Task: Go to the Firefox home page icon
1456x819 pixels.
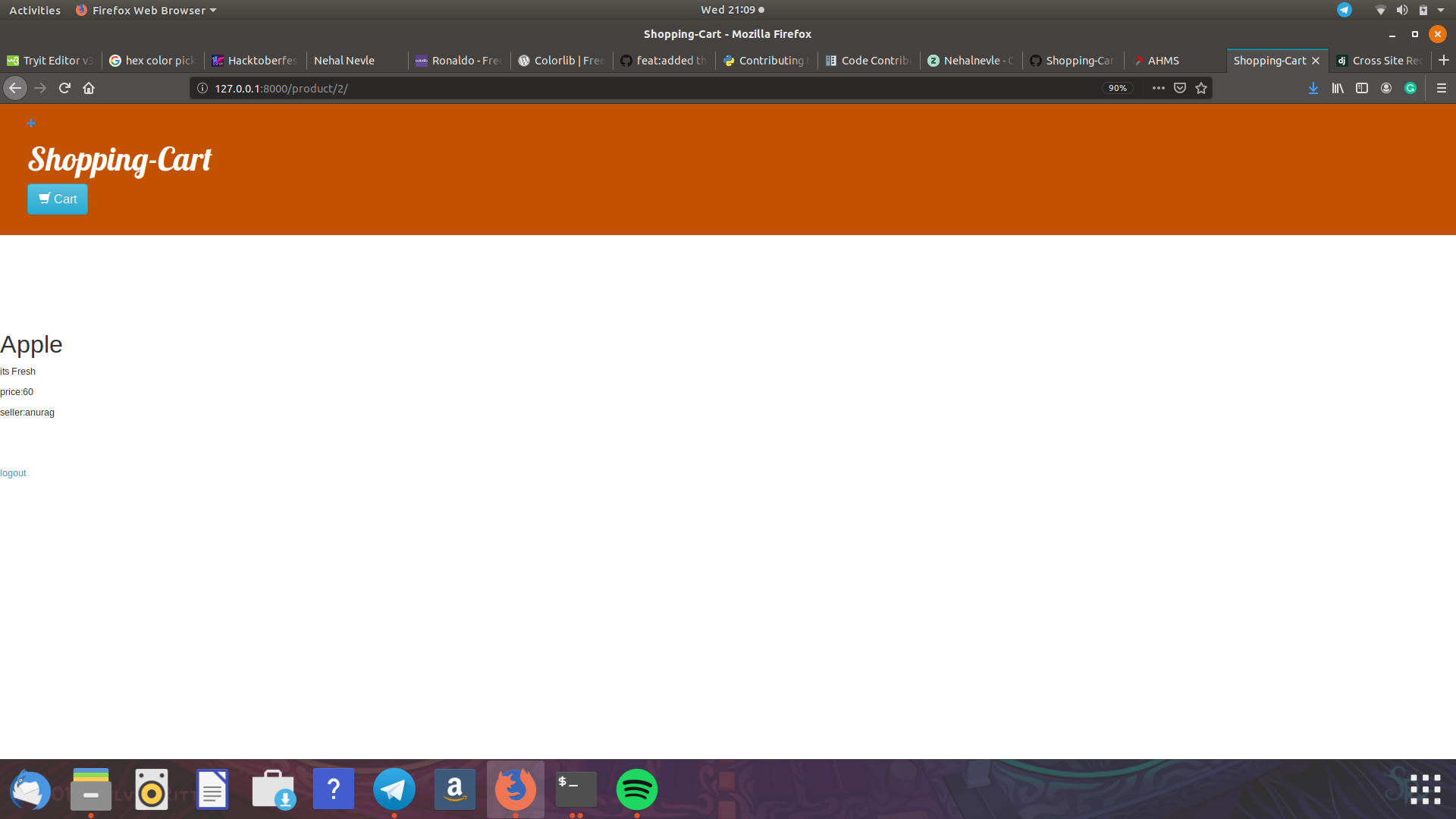Action: pos(89,88)
